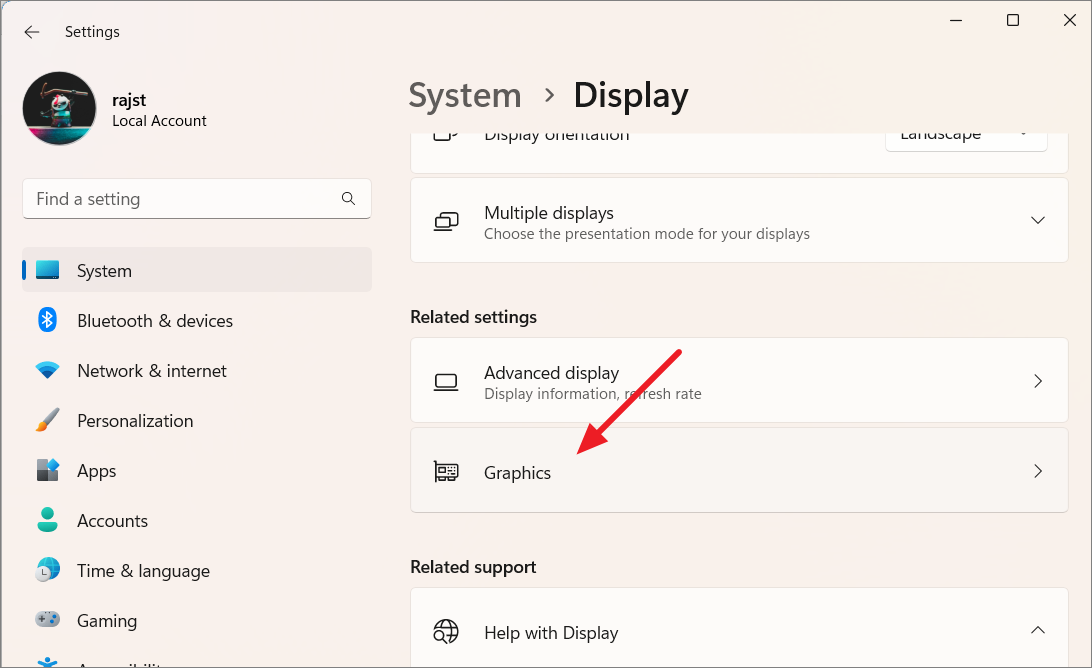Click the Personalization brush icon

47,420
